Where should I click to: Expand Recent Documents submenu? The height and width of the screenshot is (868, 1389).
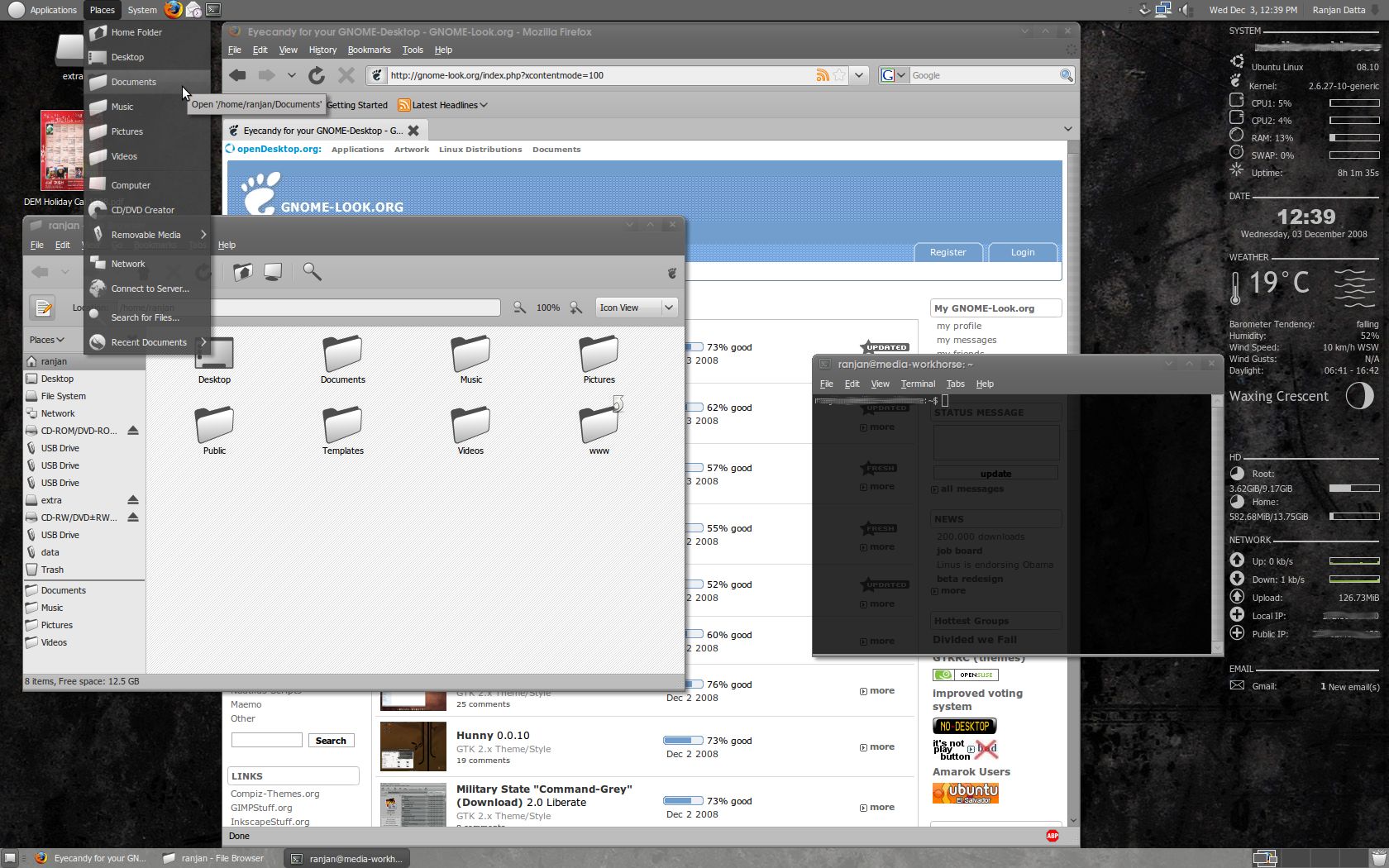click(x=147, y=342)
